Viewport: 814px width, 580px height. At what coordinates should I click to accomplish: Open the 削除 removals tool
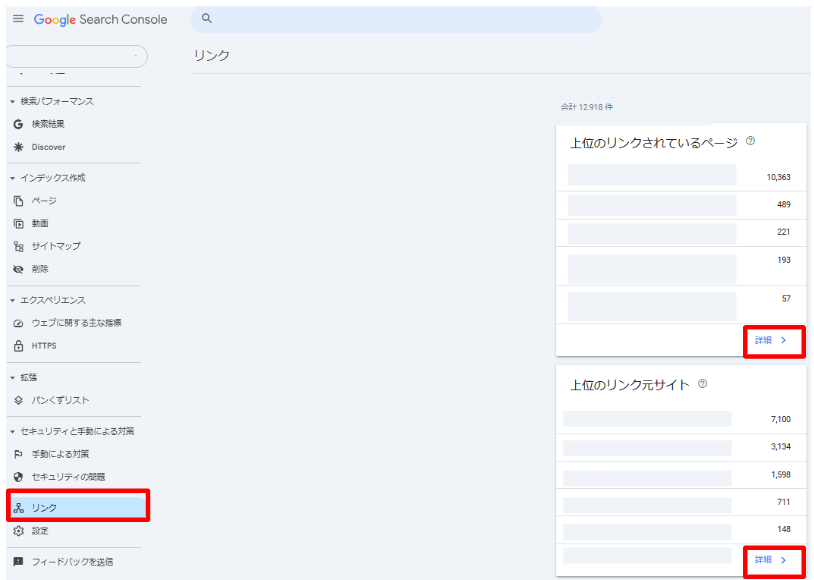[40, 269]
